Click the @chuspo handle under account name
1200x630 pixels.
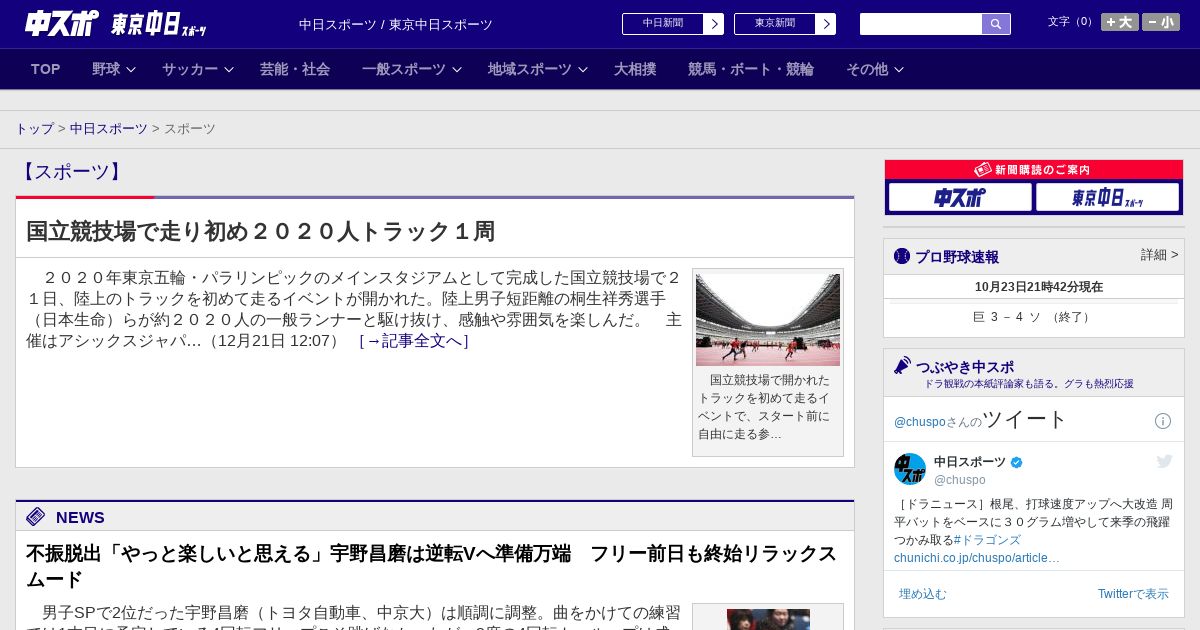tap(959, 480)
